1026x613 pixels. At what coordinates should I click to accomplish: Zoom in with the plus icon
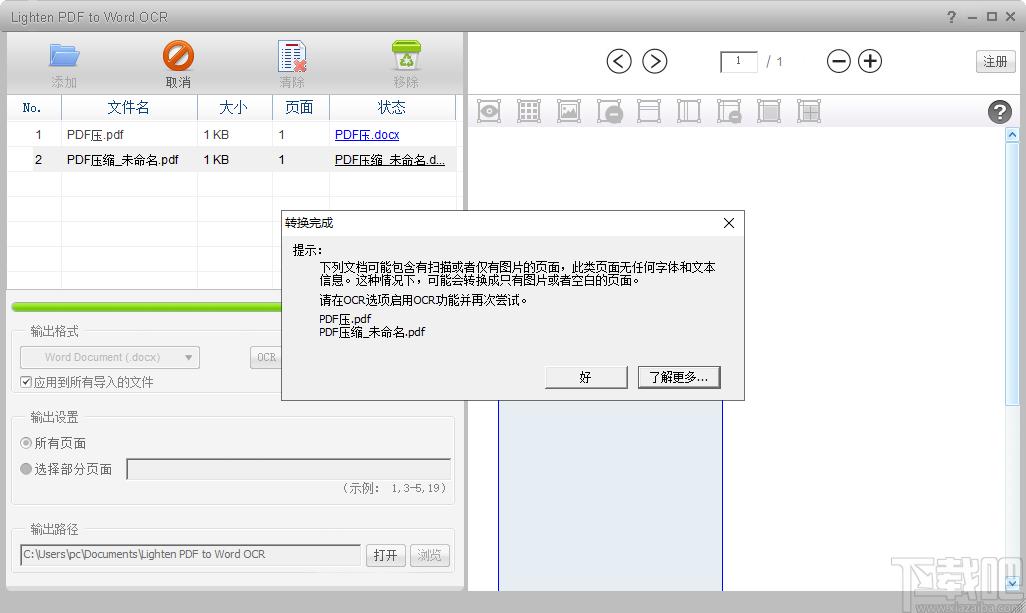[x=870, y=61]
